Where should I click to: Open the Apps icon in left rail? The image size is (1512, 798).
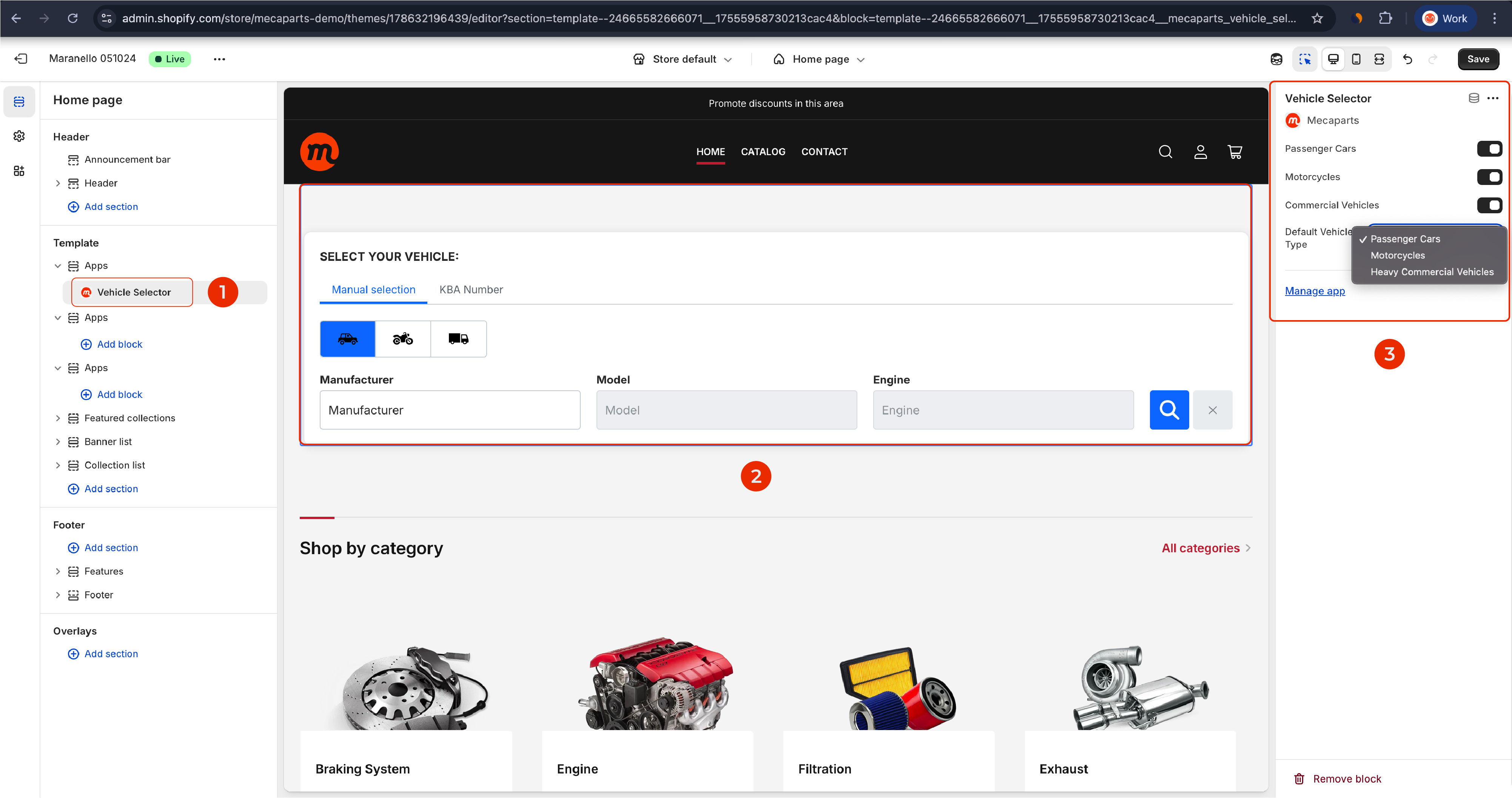click(x=19, y=171)
